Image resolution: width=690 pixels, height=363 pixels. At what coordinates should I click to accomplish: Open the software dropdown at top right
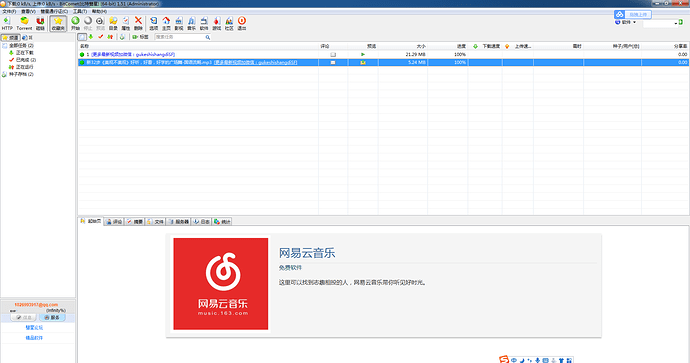[626, 22]
